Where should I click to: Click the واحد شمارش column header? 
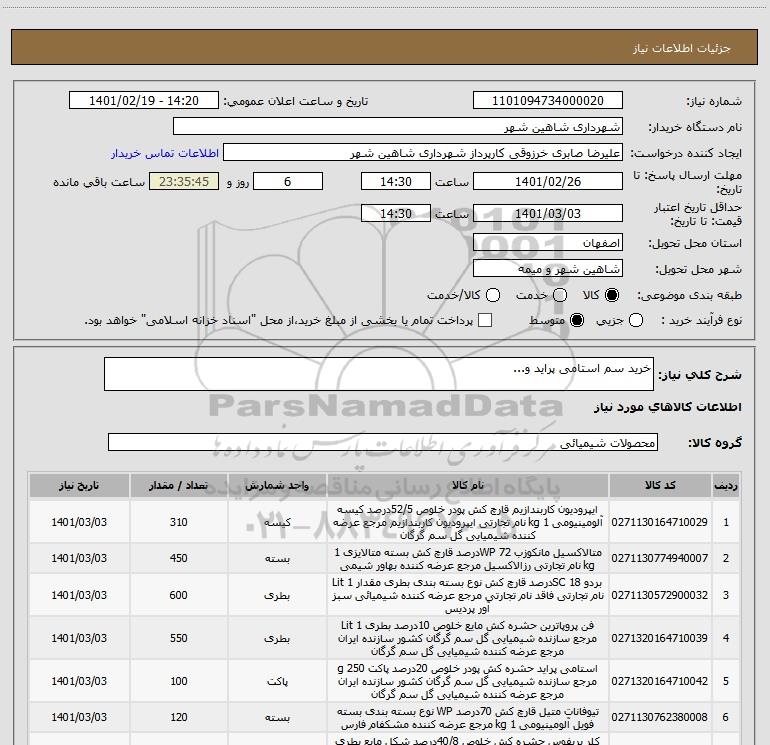(277, 486)
